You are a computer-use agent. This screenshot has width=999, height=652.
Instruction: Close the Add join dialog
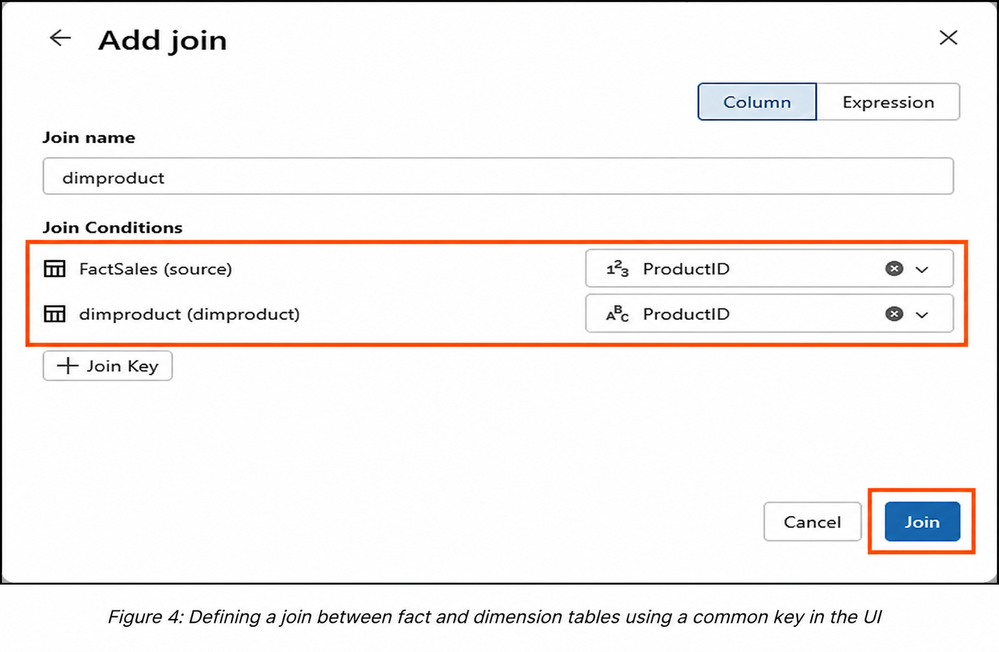click(x=948, y=38)
